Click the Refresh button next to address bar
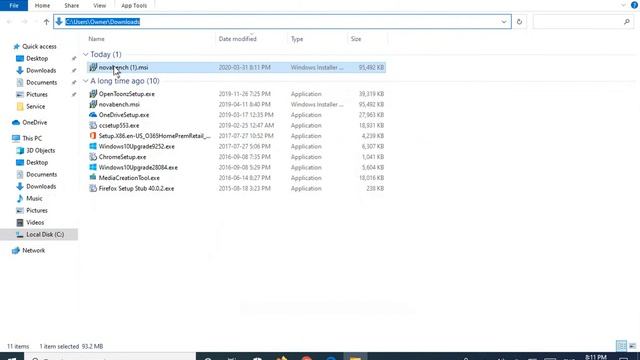Image resolution: width=640 pixels, height=360 pixels. [x=519, y=22]
